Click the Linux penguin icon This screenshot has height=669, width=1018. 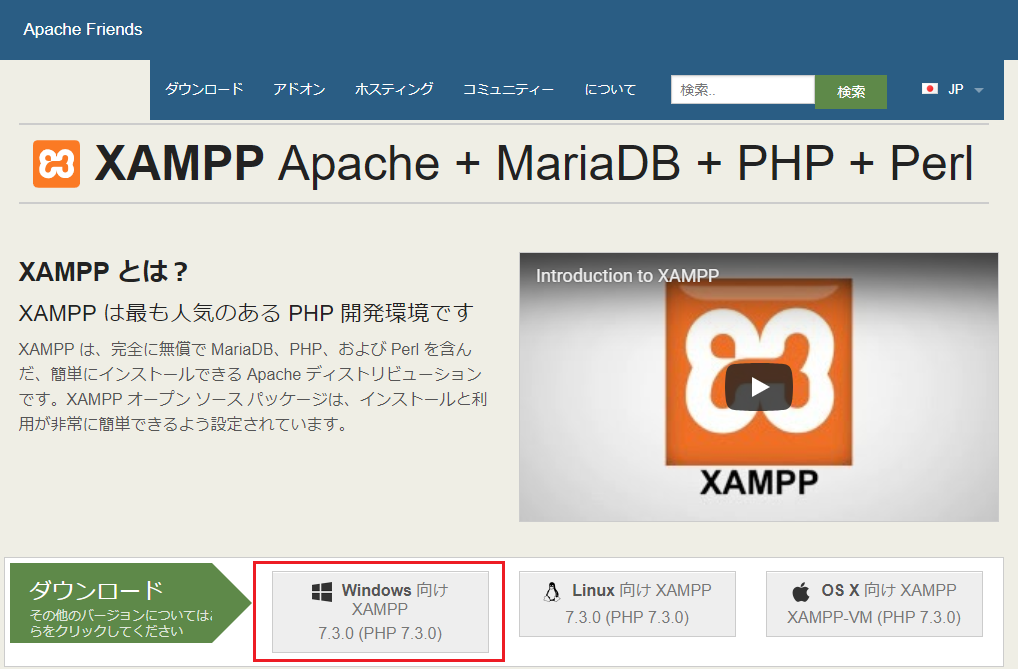coord(552,591)
